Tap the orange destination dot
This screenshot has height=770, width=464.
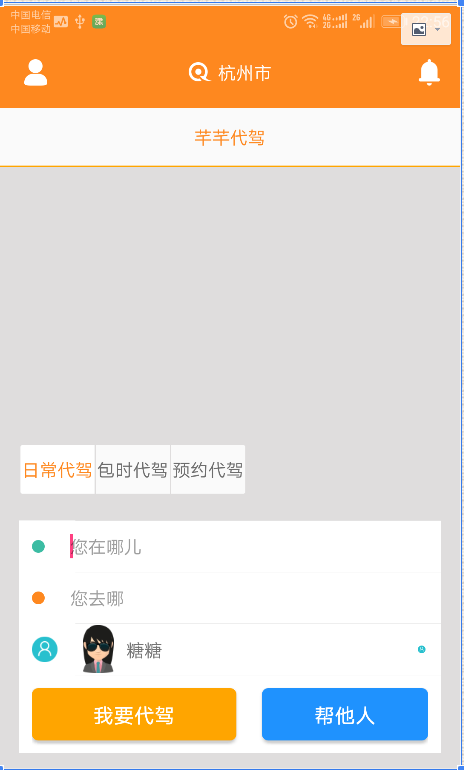tap(38, 598)
